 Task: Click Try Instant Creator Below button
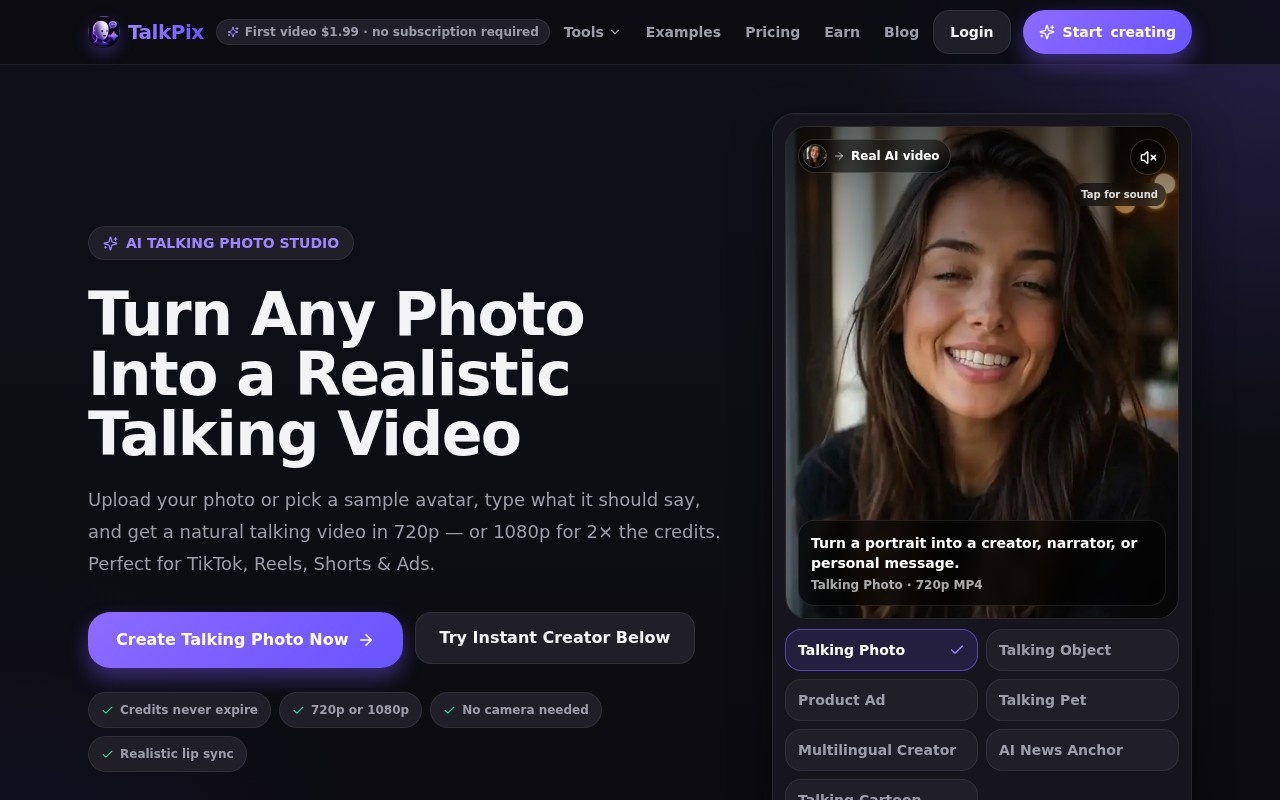(x=555, y=638)
